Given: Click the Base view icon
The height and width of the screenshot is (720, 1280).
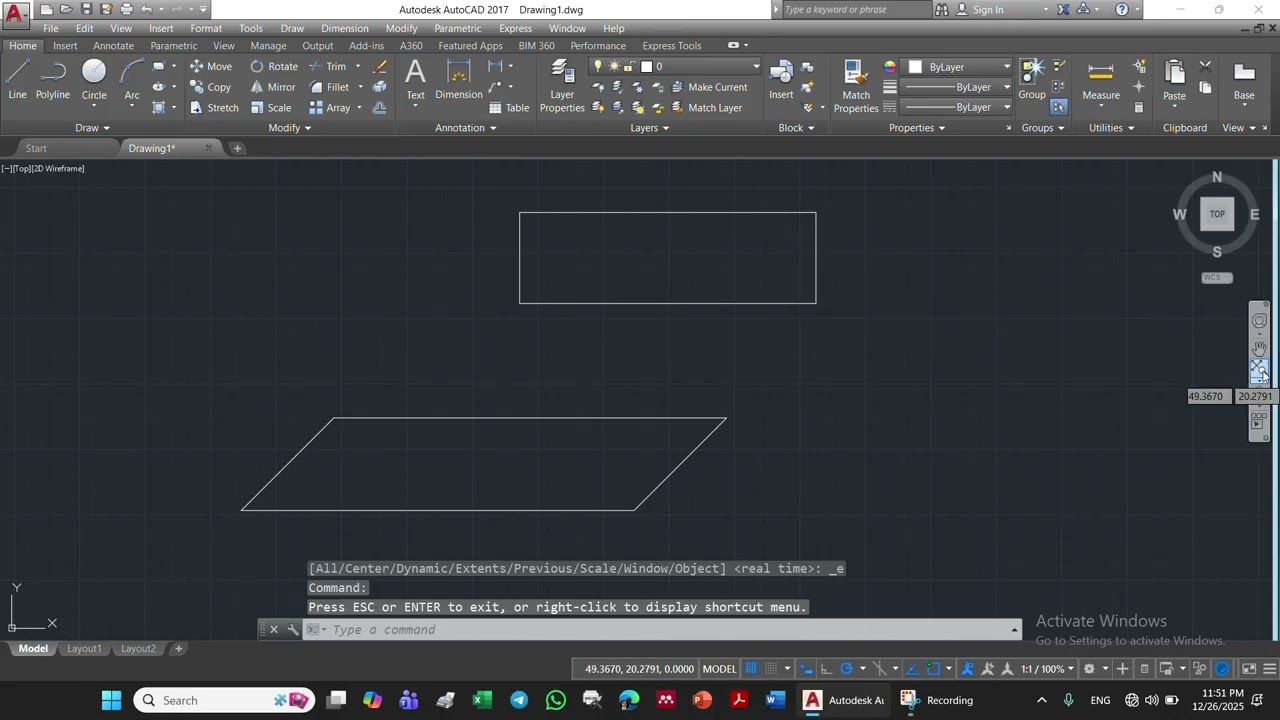Looking at the screenshot, I should 1244,80.
